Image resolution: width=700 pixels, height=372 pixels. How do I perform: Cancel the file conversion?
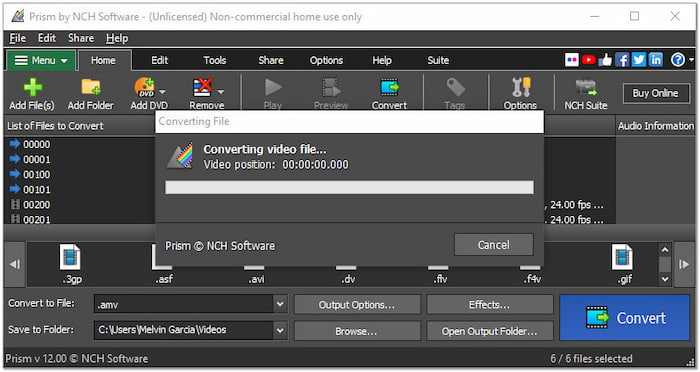point(493,245)
